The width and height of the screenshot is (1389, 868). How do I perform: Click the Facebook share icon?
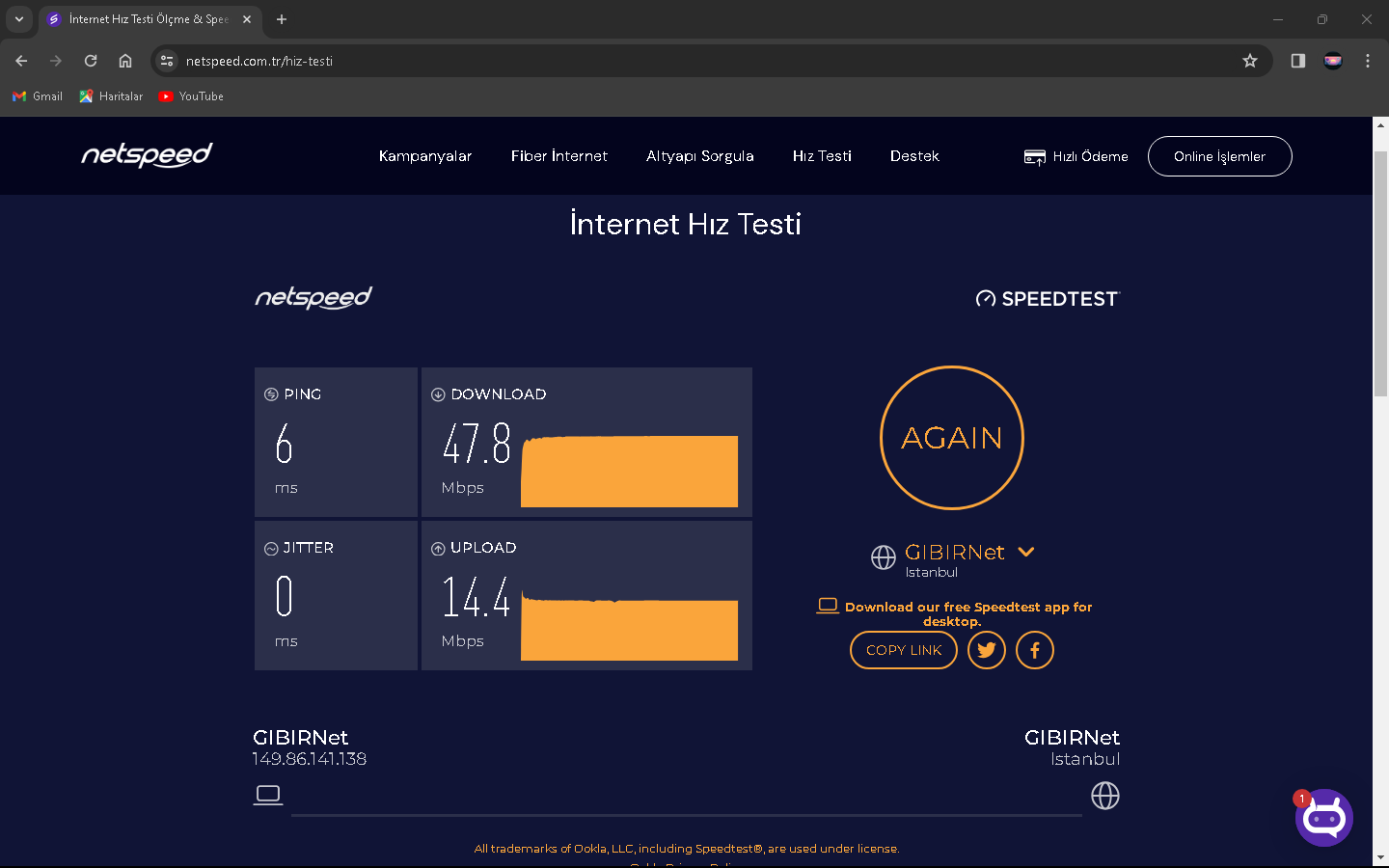click(1034, 650)
